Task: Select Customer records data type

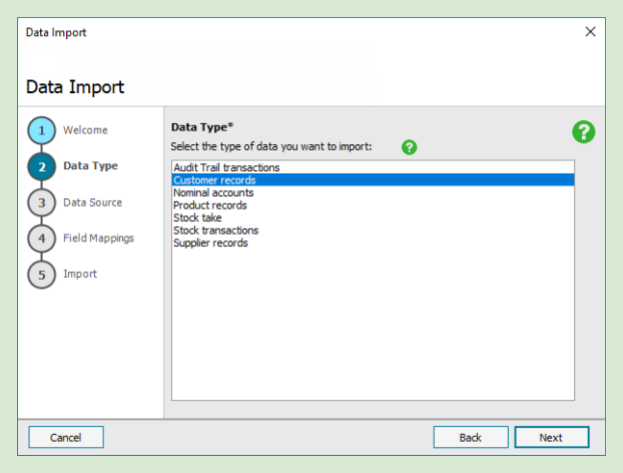Action: coord(214,181)
